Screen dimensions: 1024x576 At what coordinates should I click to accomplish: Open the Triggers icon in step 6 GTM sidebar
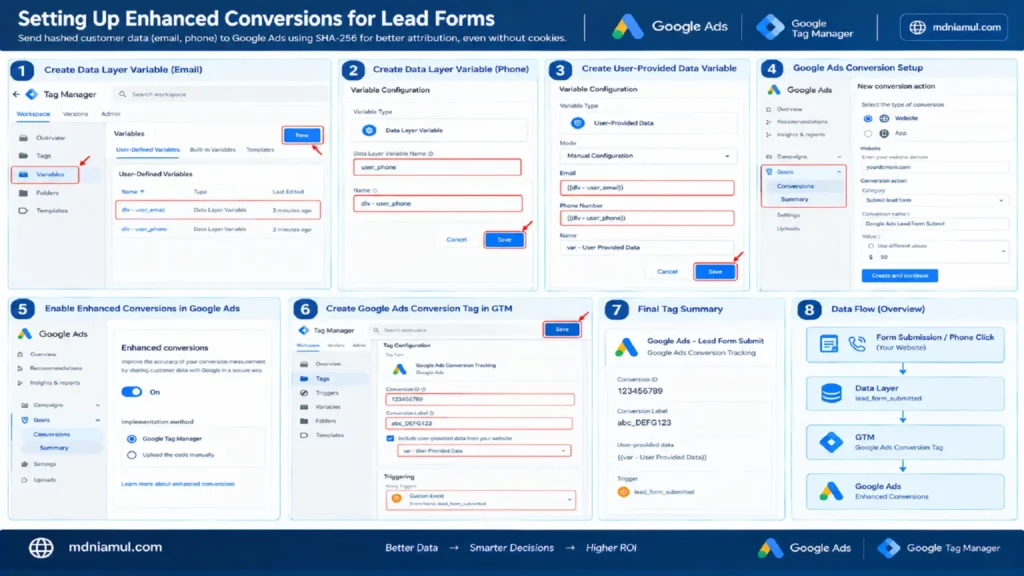tap(304, 392)
